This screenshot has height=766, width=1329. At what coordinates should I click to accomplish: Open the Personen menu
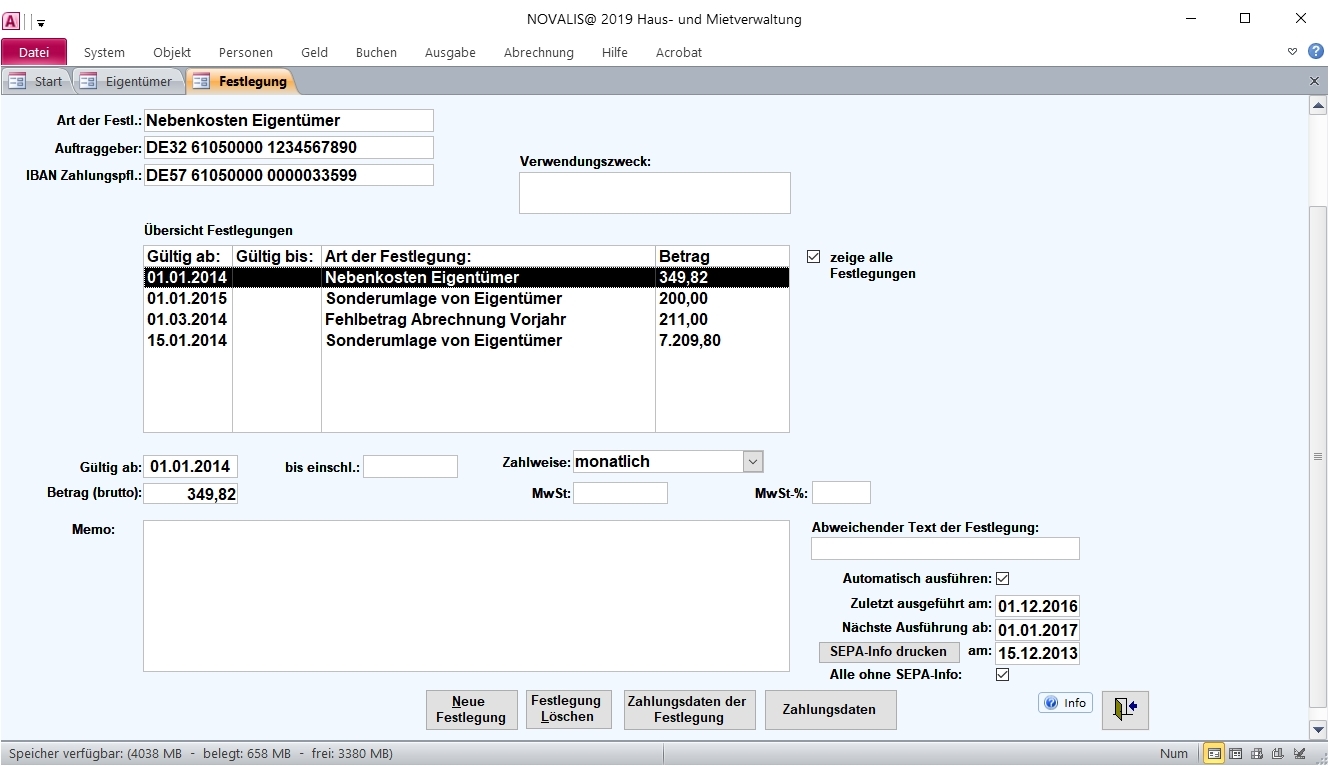[245, 52]
